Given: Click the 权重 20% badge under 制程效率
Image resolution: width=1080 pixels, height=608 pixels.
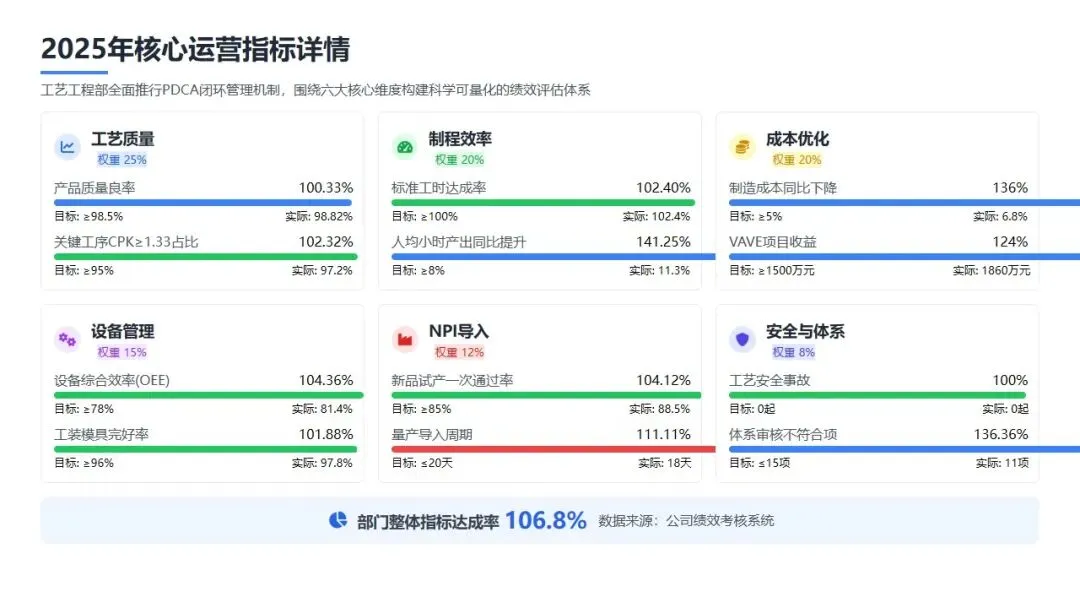Looking at the screenshot, I should coord(459,160).
